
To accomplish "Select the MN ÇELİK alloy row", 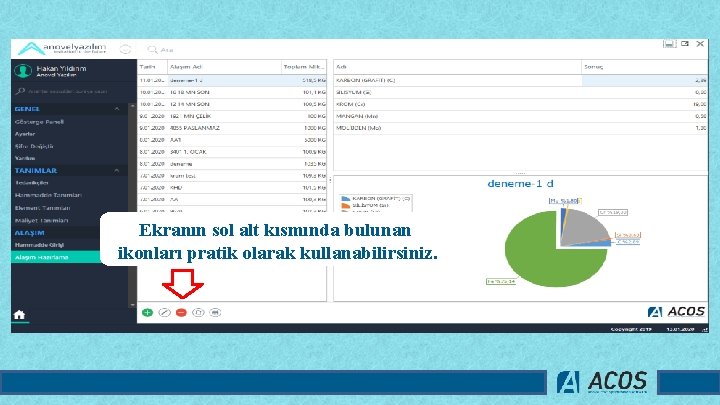I will [x=232, y=116].
